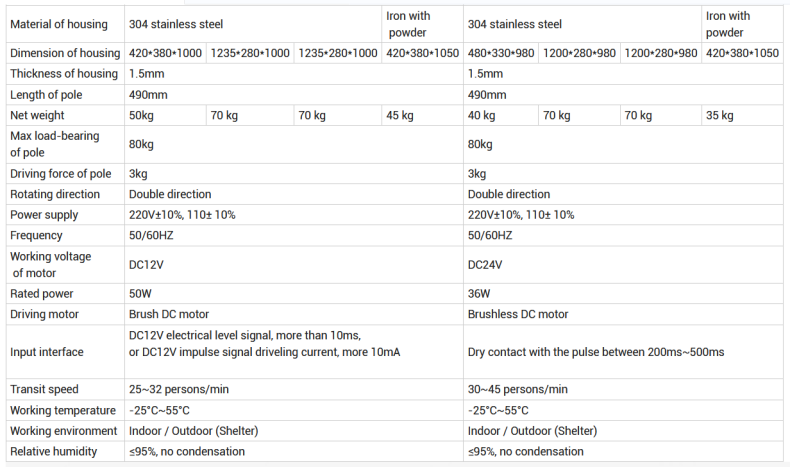Screen dimensions: 790x467
Task: Select the 36W rated power cell
Action: (479, 294)
